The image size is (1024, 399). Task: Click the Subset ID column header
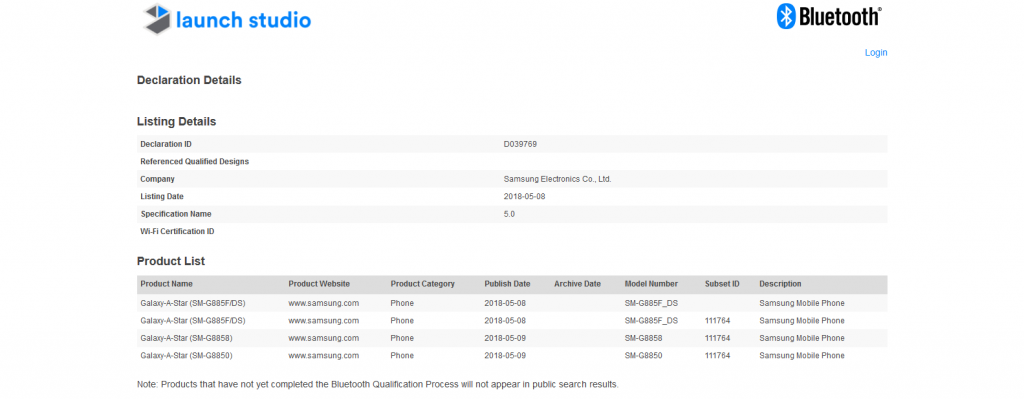(722, 284)
